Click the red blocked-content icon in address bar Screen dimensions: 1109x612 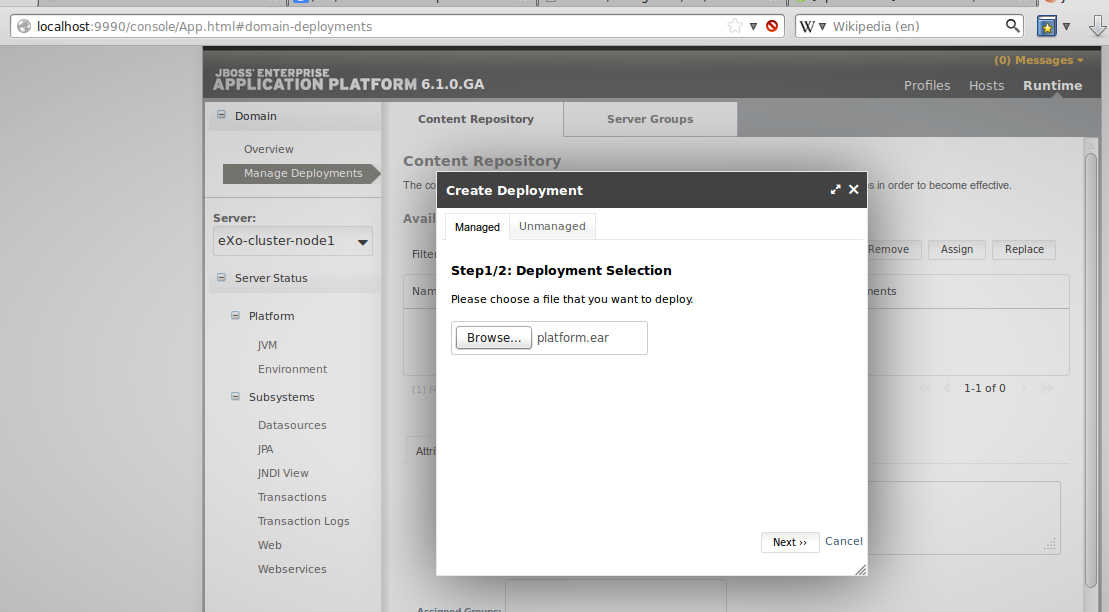772,26
